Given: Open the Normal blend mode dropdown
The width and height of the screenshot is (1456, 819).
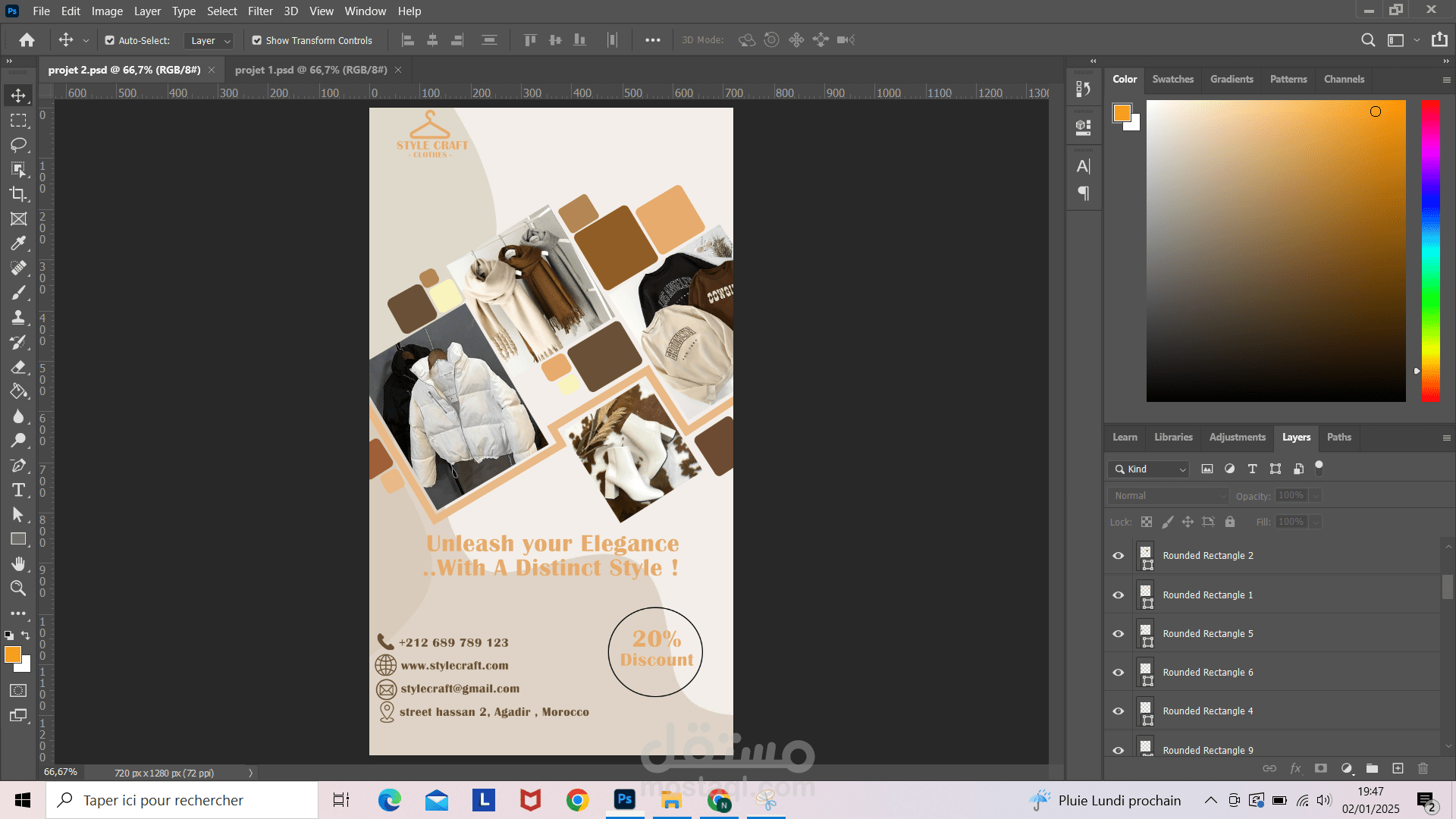Looking at the screenshot, I should (1168, 495).
